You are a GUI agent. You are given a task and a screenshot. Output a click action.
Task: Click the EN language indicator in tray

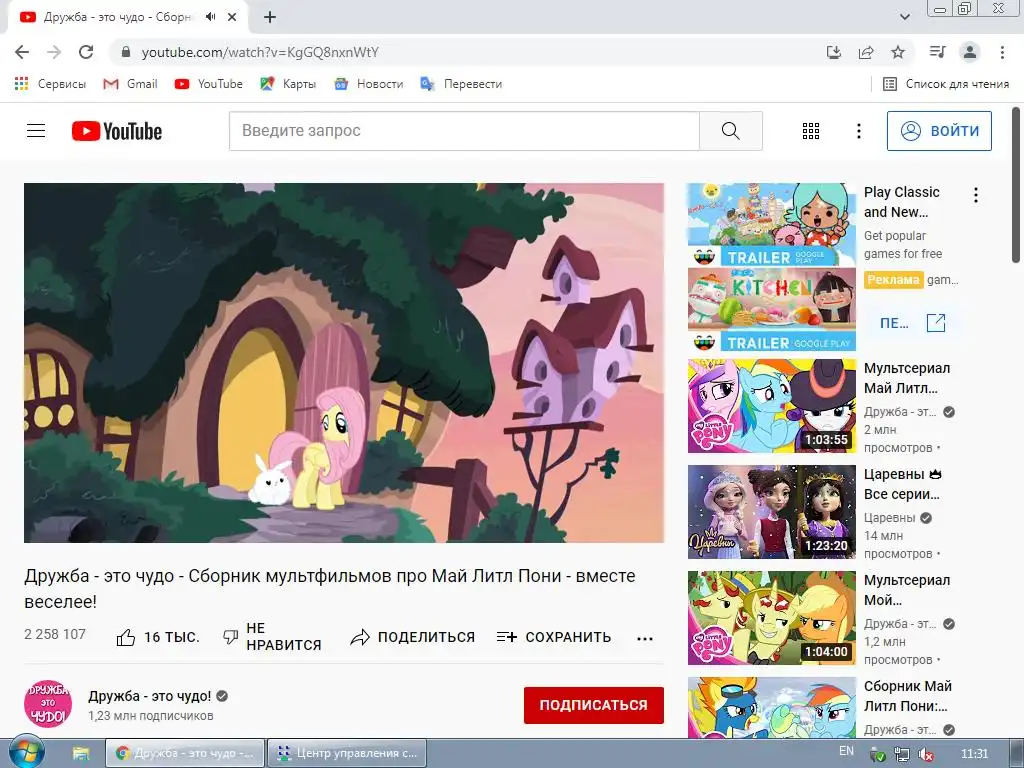(846, 752)
